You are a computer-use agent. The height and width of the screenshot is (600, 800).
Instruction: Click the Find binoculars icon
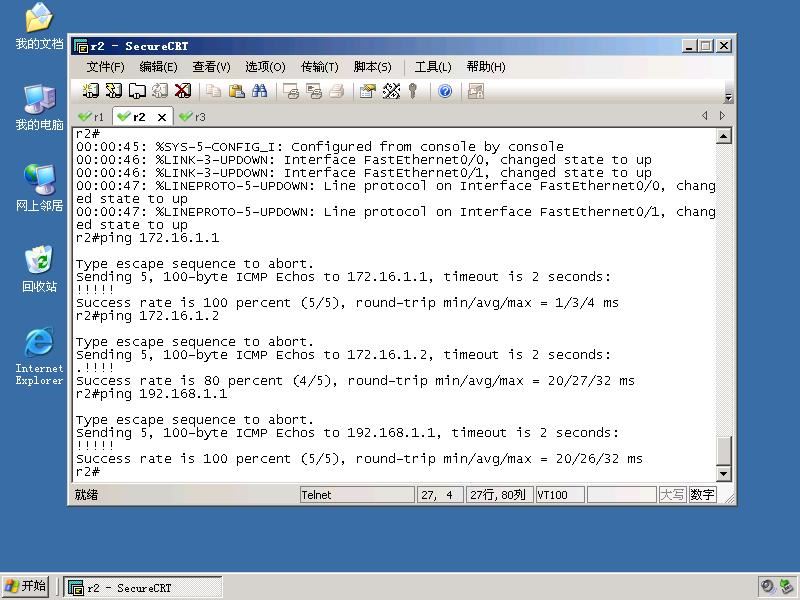point(259,91)
